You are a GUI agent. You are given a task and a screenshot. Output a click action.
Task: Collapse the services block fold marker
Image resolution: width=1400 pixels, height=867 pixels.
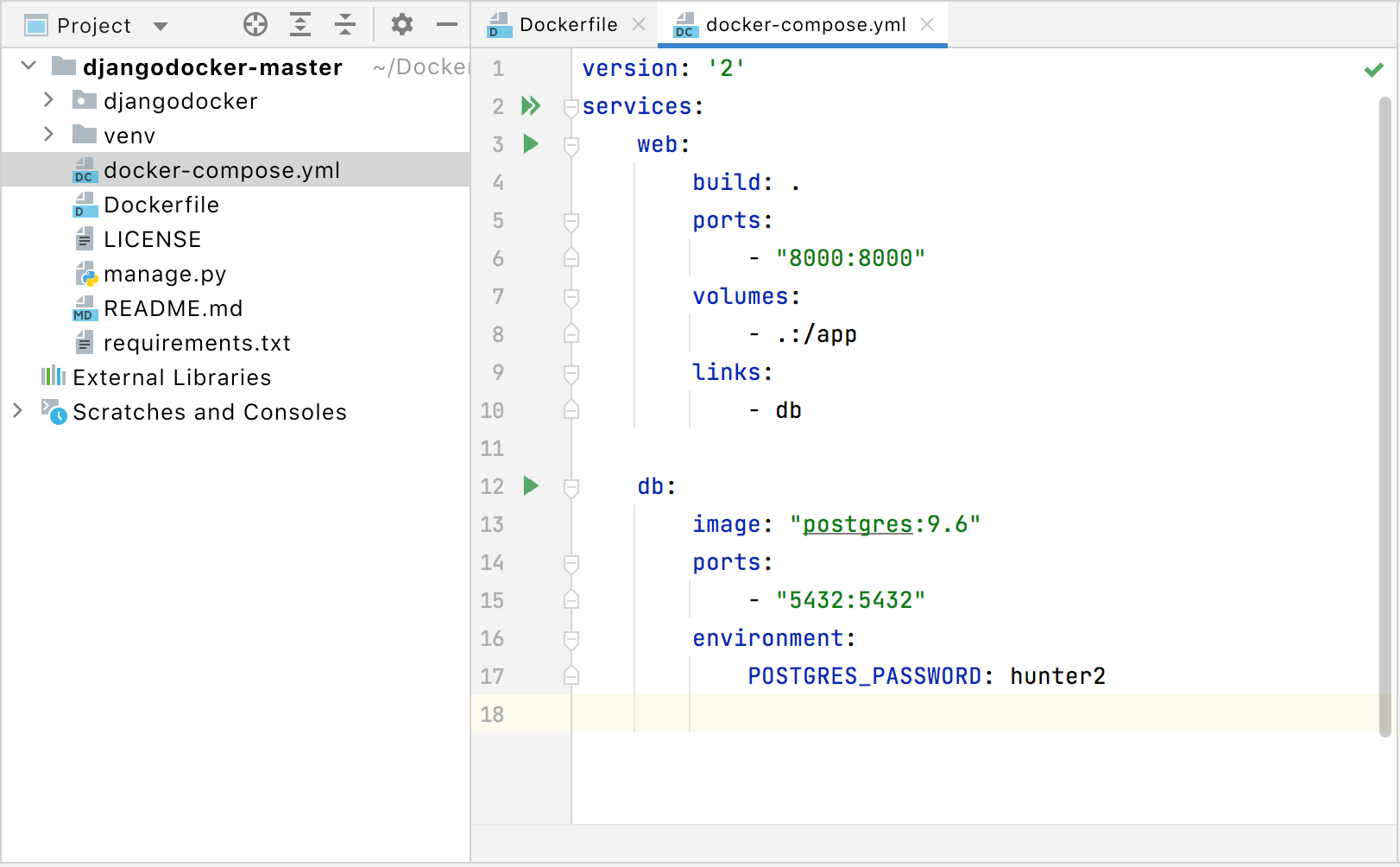(571, 105)
